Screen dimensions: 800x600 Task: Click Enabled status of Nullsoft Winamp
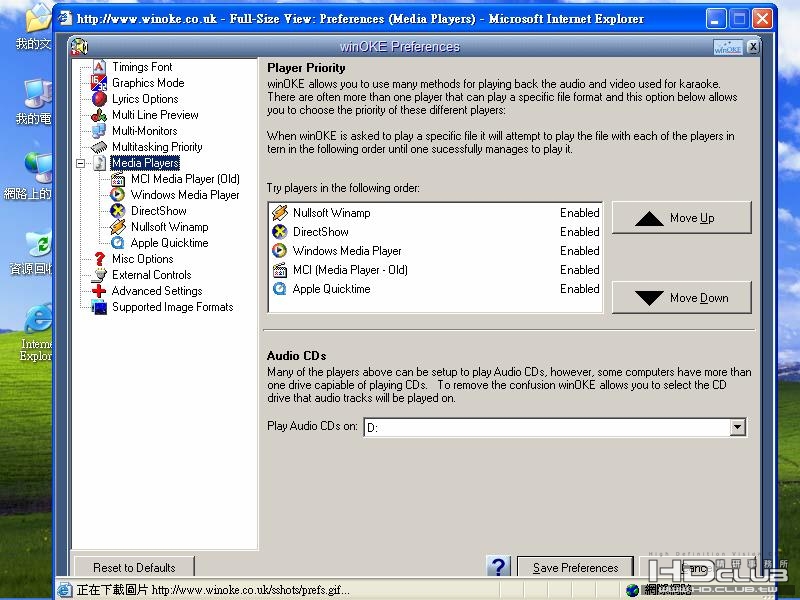[x=580, y=213]
